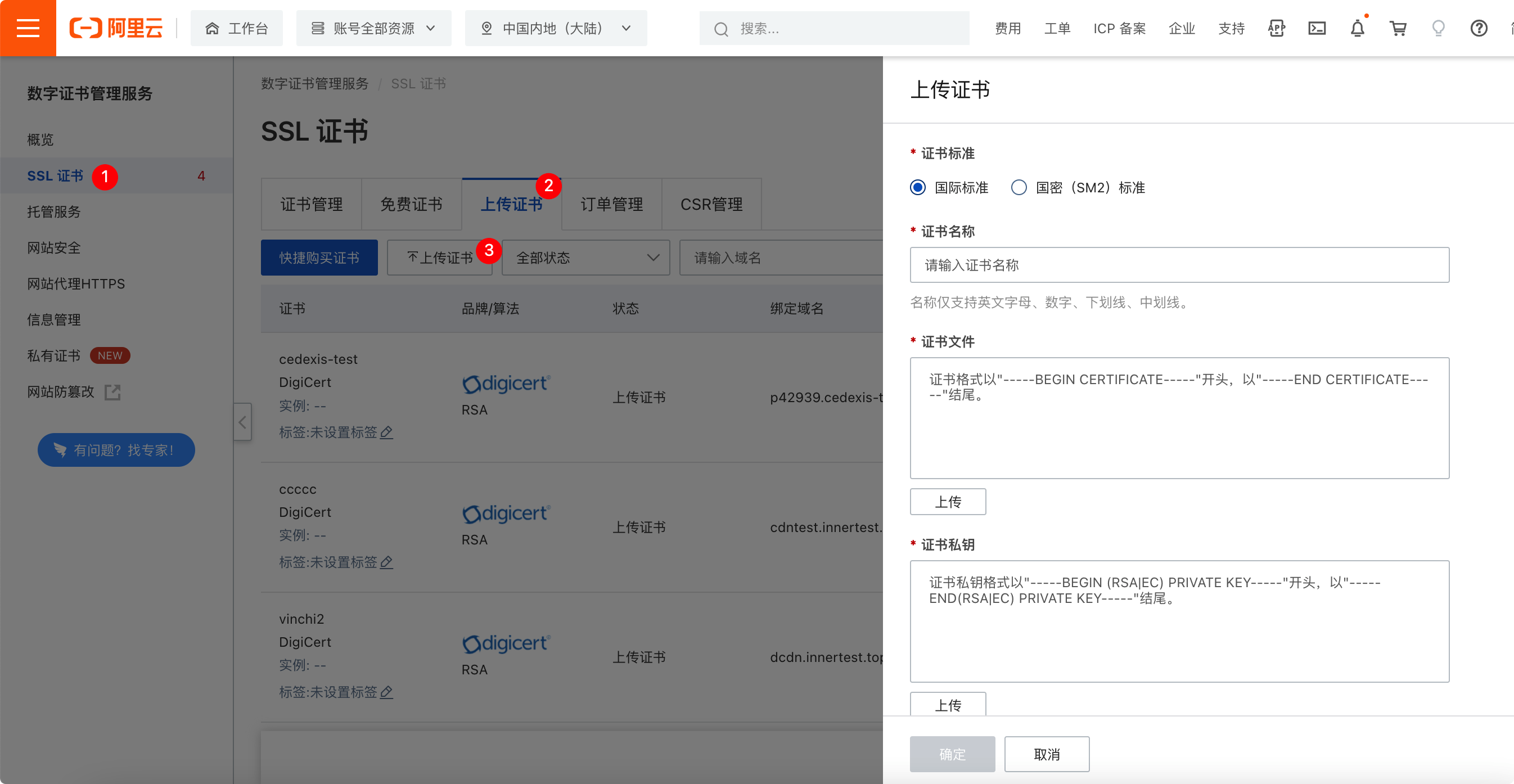Edit the tag for vinchi2 certificate
Screen dimensions: 1514x784
point(386,692)
